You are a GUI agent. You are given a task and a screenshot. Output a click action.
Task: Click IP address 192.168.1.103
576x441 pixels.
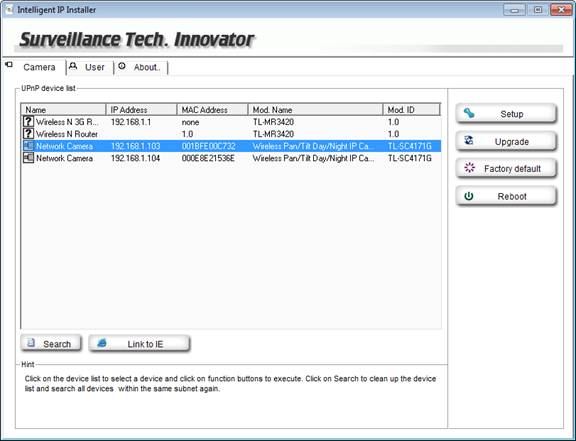(x=135, y=146)
